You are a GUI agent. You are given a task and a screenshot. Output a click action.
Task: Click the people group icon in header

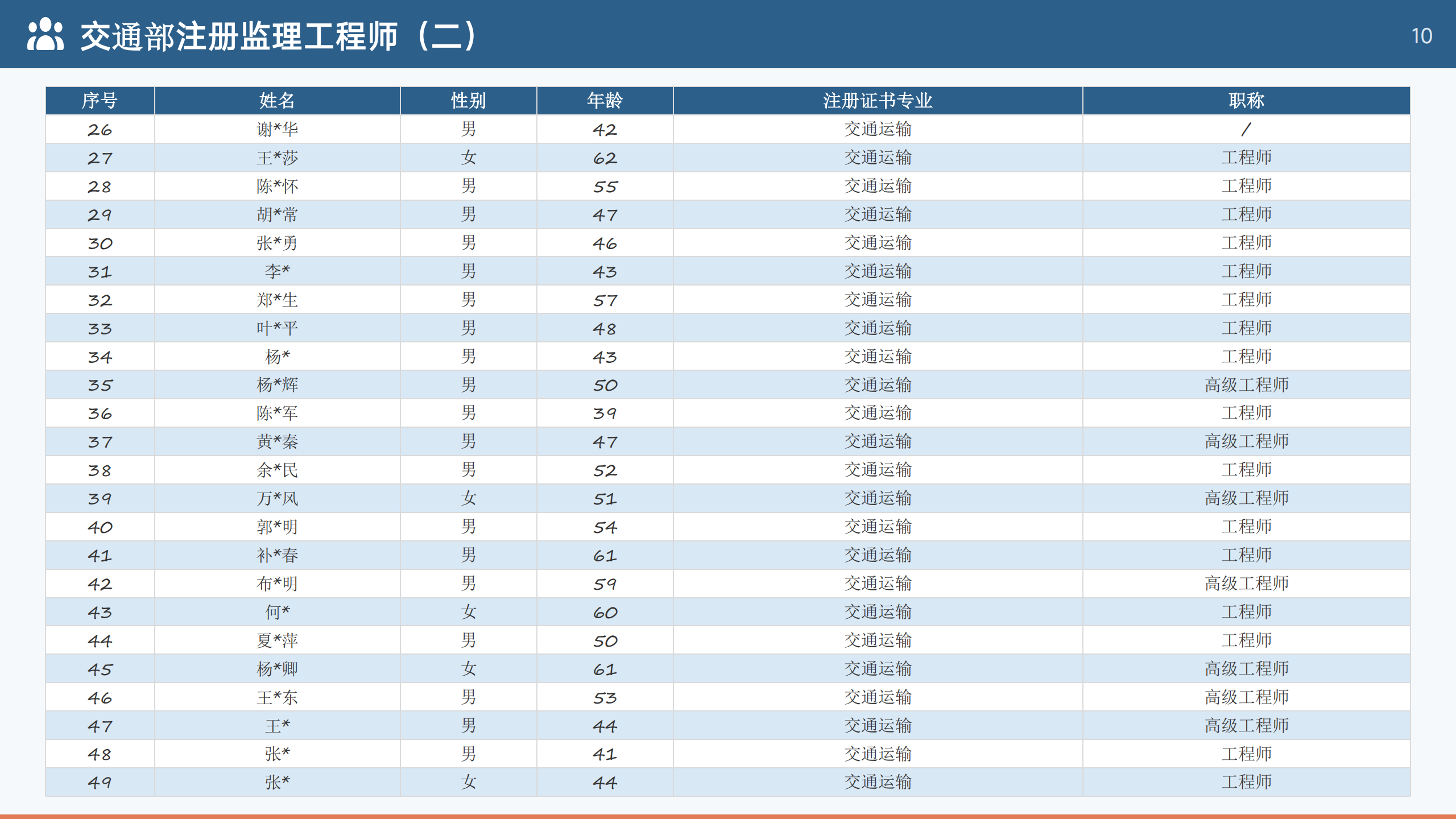point(45,34)
